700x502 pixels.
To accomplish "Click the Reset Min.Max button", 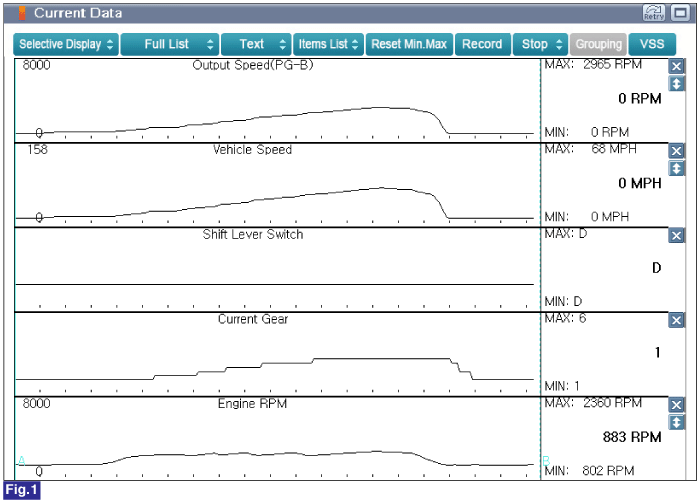I will point(409,44).
